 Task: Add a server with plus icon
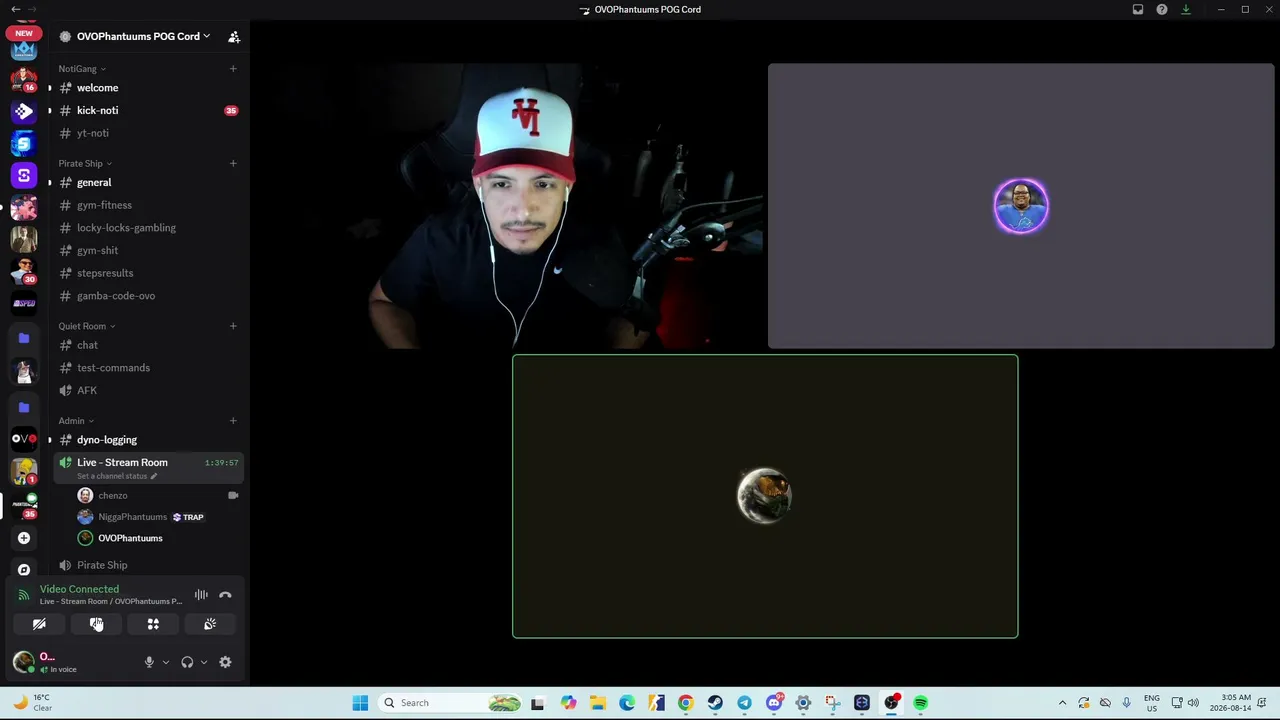click(x=24, y=538)
